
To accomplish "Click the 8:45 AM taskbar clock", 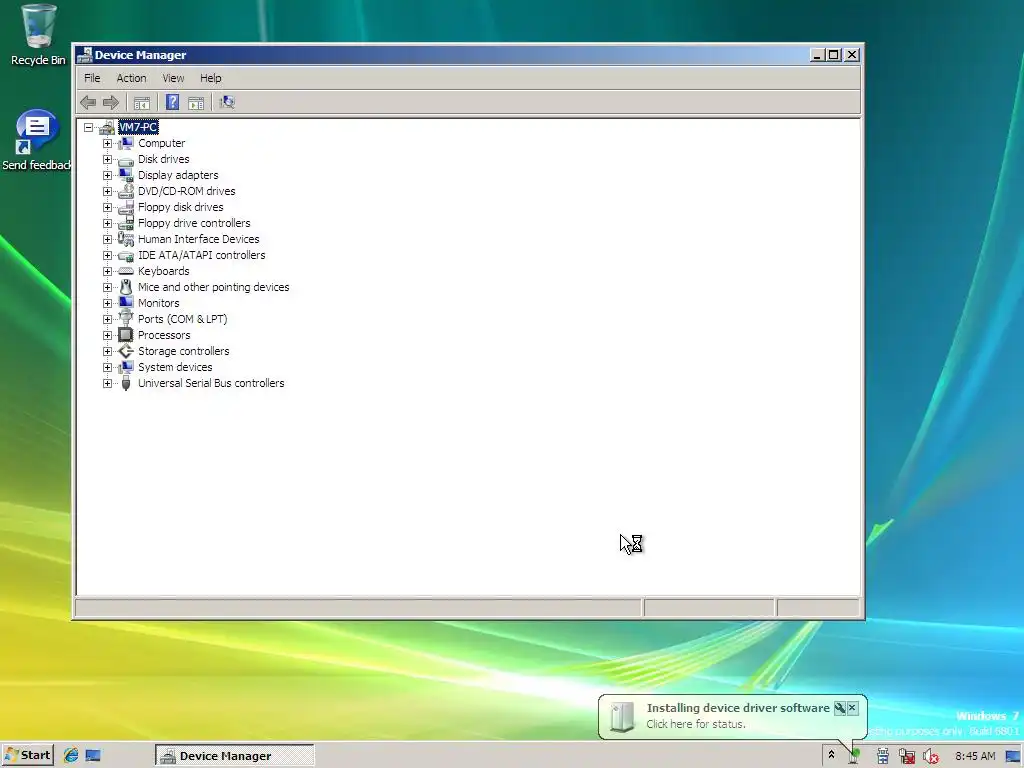I will 975,756.
